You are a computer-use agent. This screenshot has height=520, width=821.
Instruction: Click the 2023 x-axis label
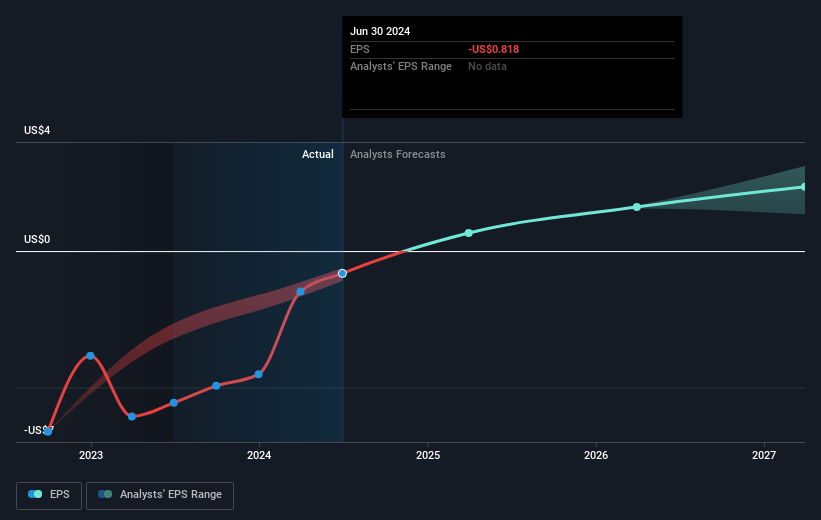[91, 455]
